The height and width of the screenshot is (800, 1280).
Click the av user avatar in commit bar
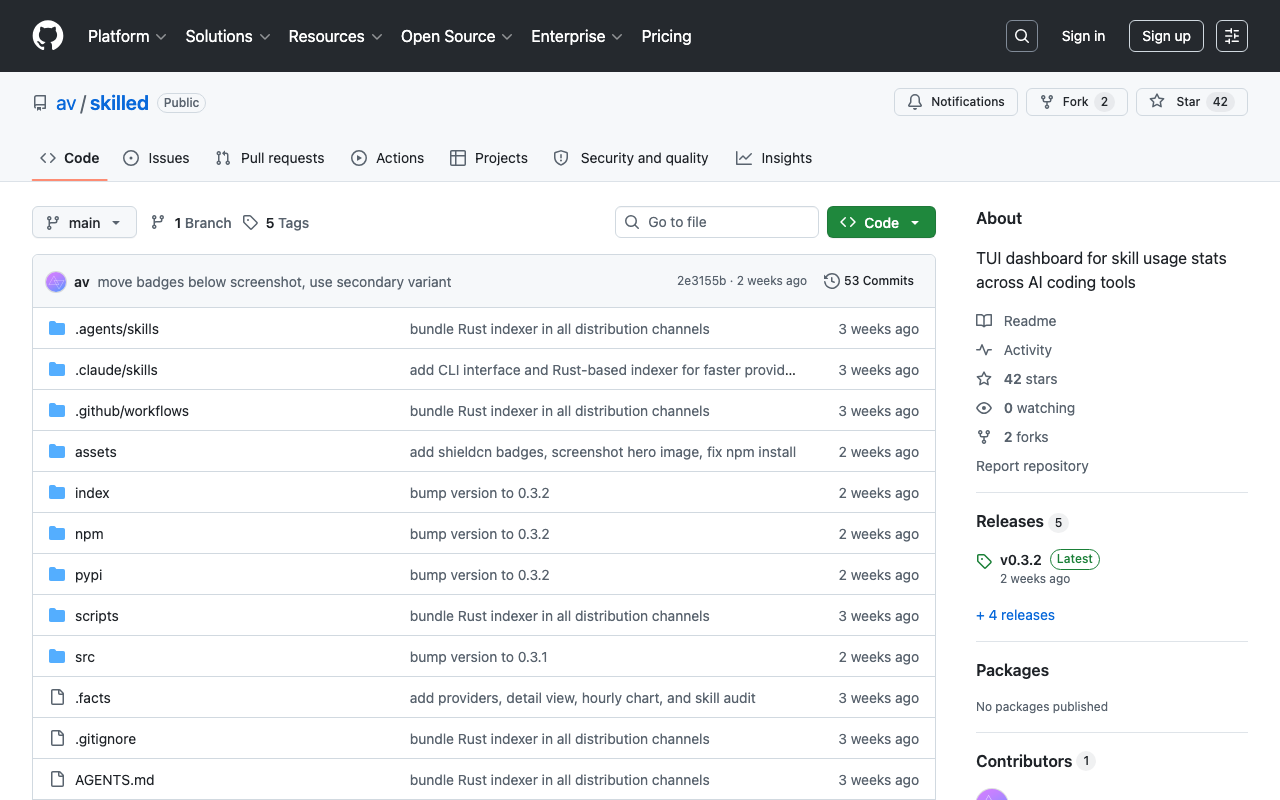tap(56, 282)
